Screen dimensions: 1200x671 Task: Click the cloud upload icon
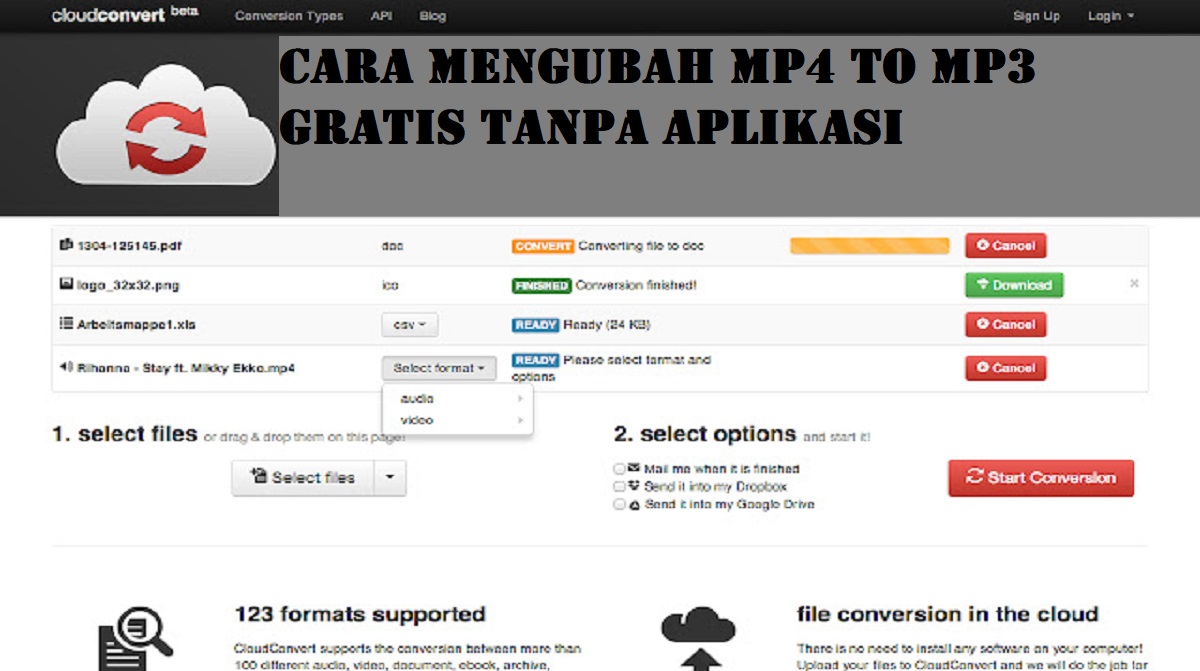698,638
